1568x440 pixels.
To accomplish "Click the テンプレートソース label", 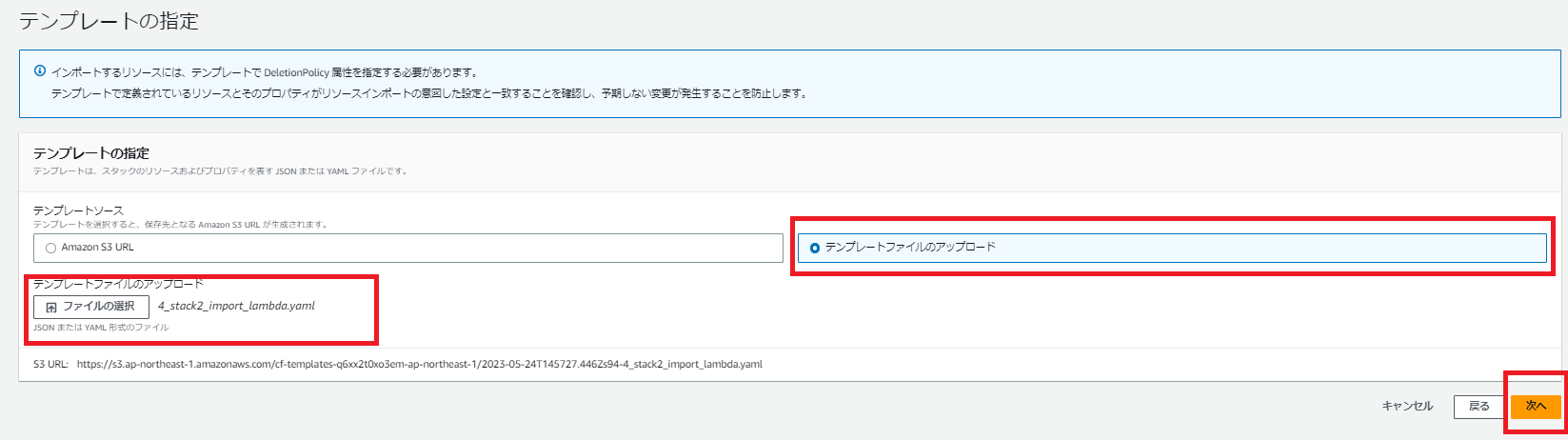I will click(78, 210).
